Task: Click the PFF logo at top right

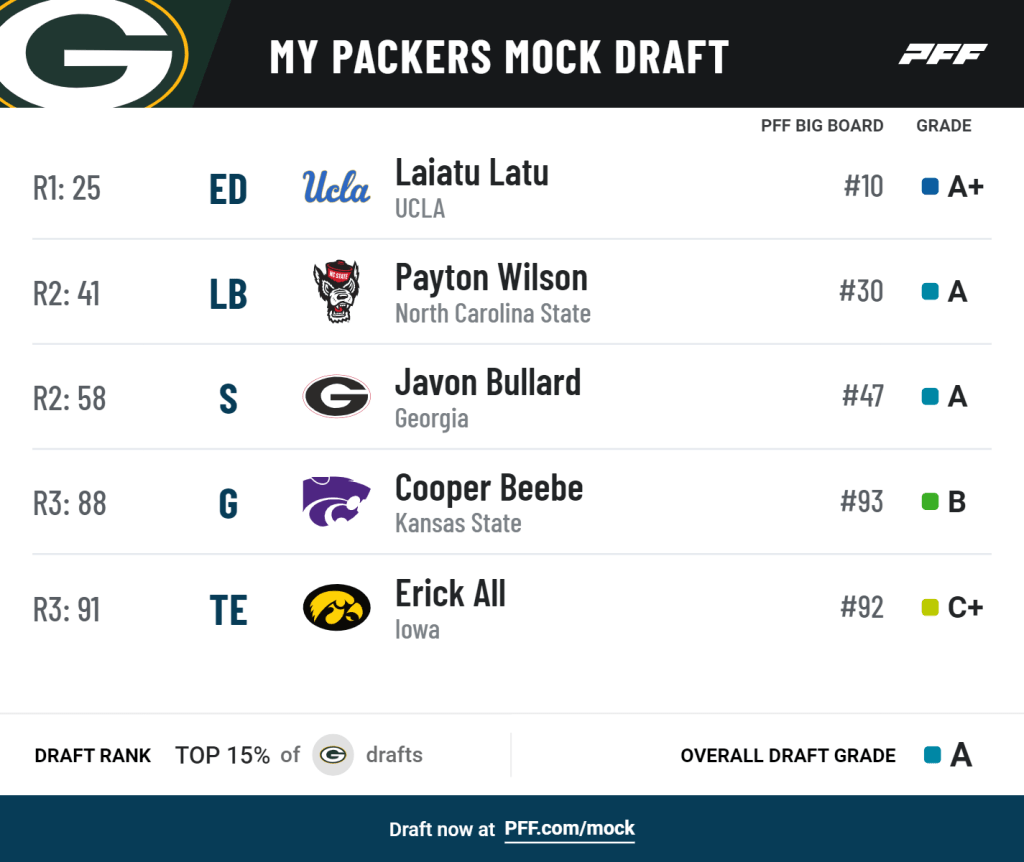Action: (942, 54)
